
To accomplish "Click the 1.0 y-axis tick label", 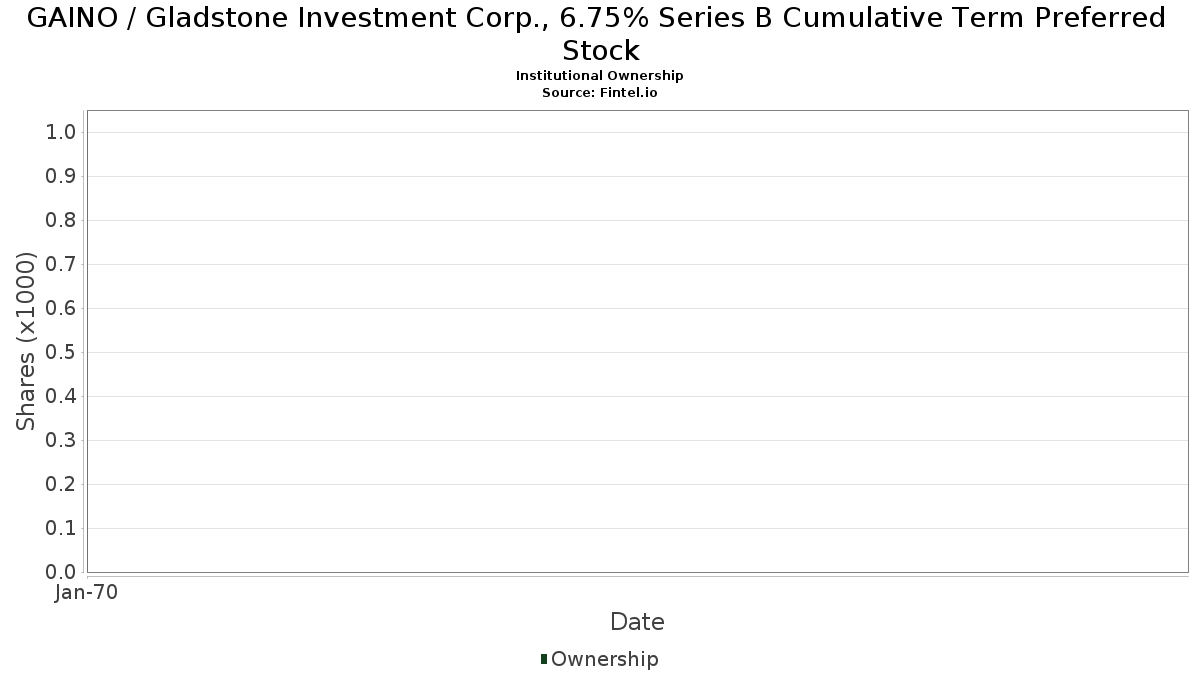I will (61, 133).
